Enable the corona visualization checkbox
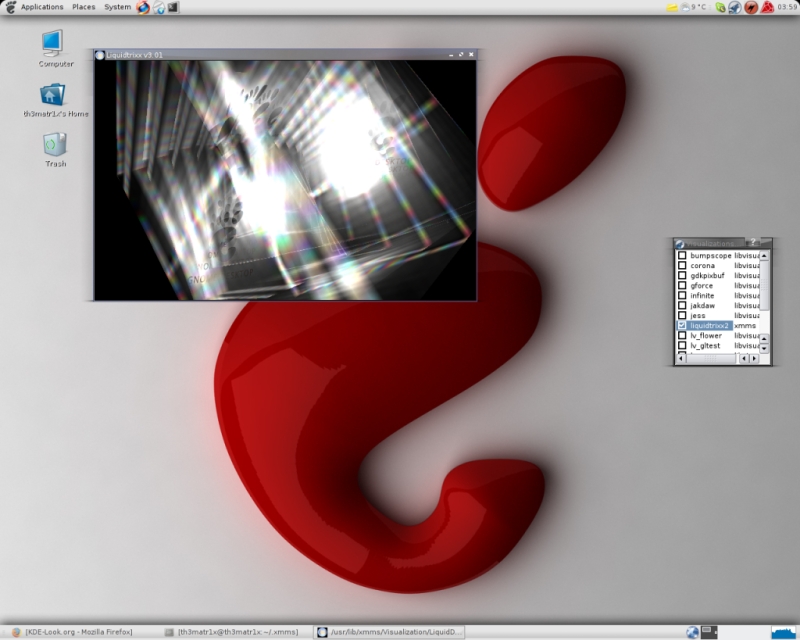This screenshot has width=800, height=640. pyautogui.click(x=682, y=265)
